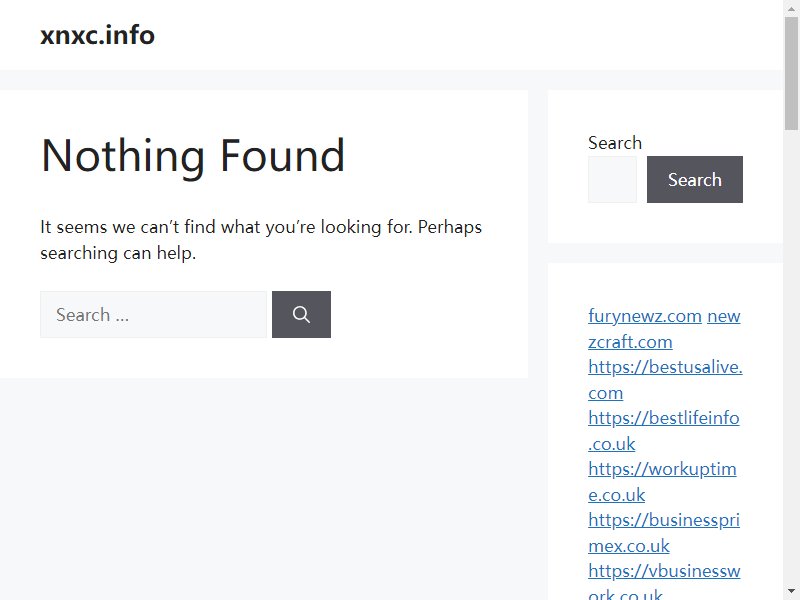Click the scrollbar down arrow

[791, 592]
